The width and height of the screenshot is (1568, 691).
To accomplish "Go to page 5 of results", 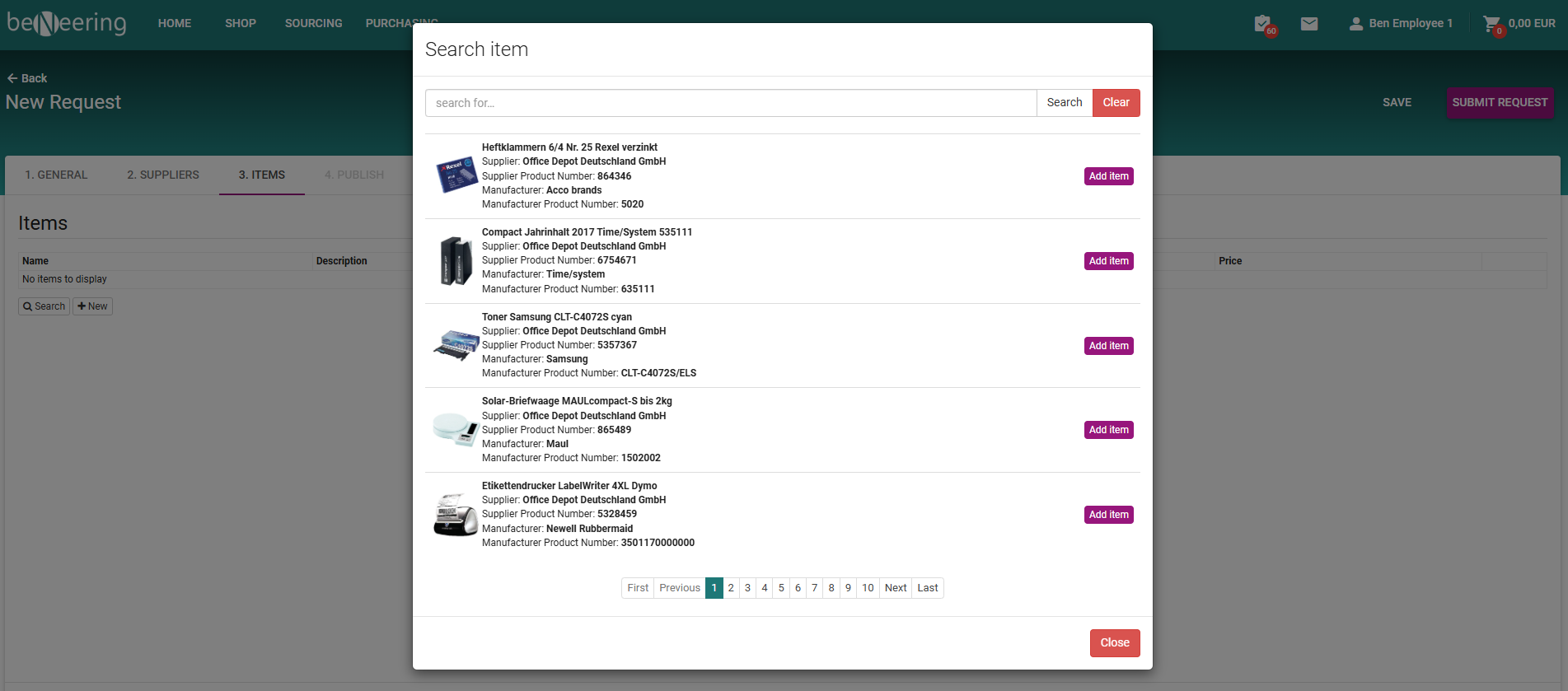I will pyautogui.click(x=781, y=588).
